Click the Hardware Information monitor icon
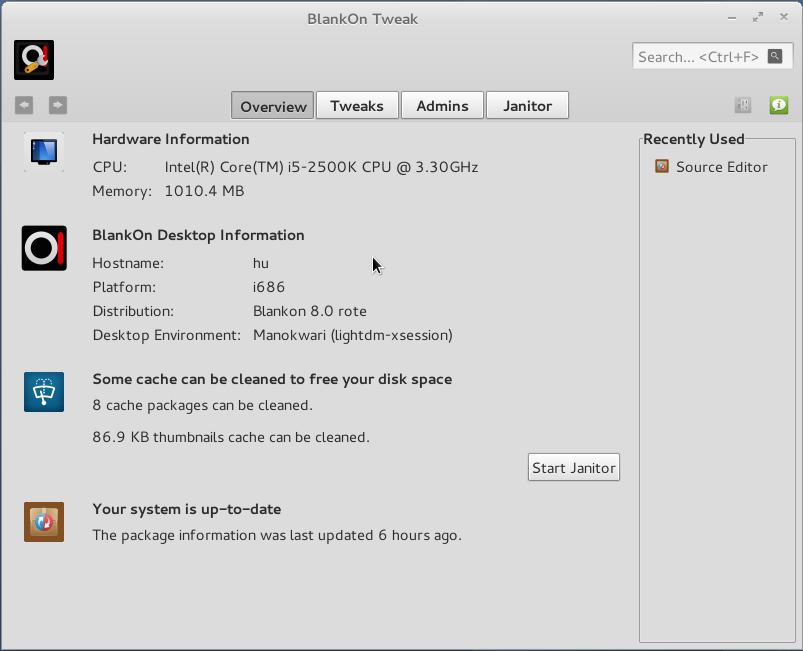Viewport: 803px width, 651px height. 43,152
